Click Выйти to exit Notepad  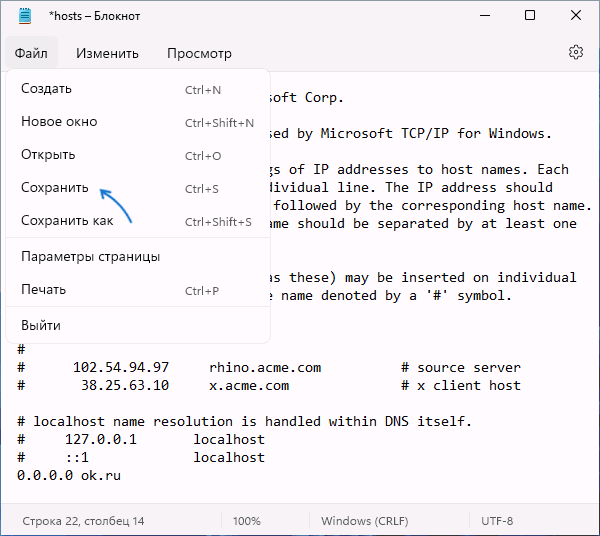41,325
